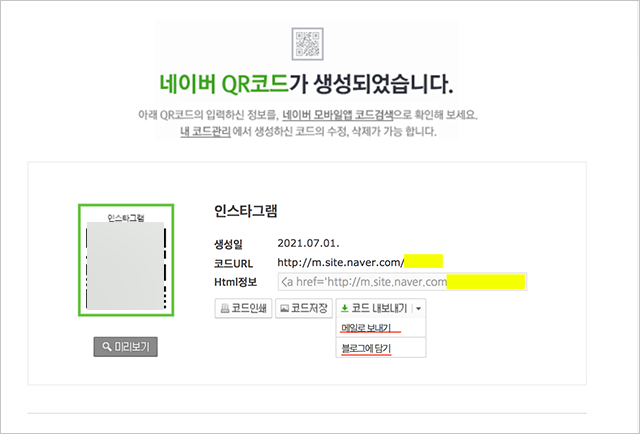Click the 코드URL label

(233, 263)
